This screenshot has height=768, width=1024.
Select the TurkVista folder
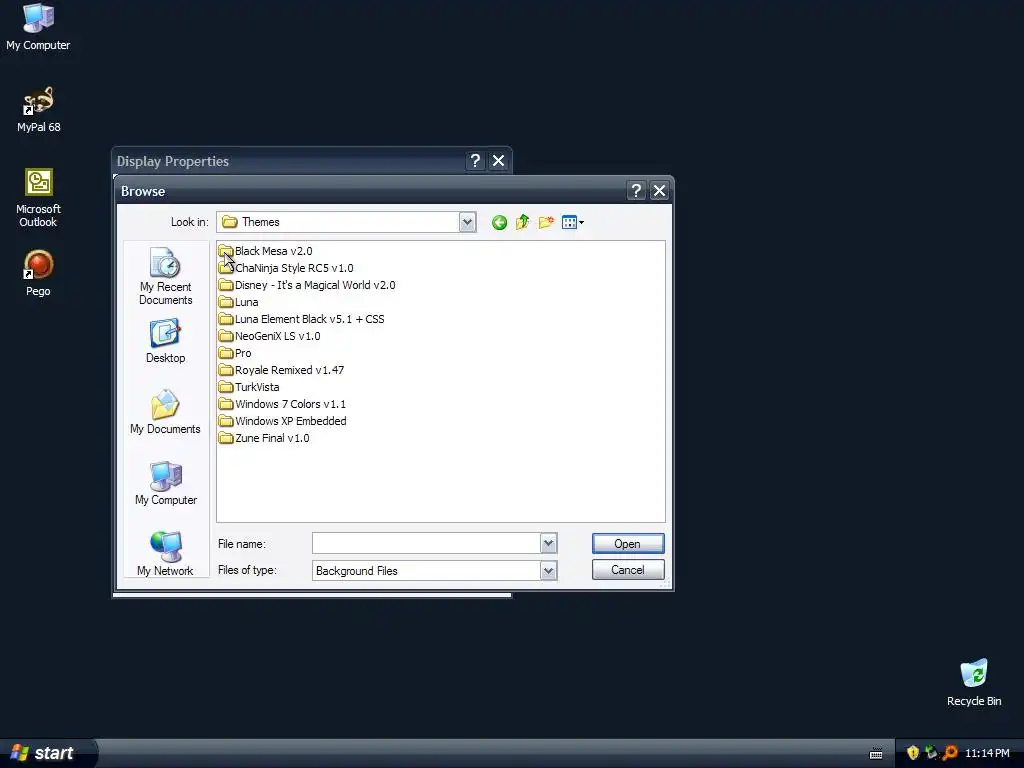pyautogui.click(x=249, y=387)
